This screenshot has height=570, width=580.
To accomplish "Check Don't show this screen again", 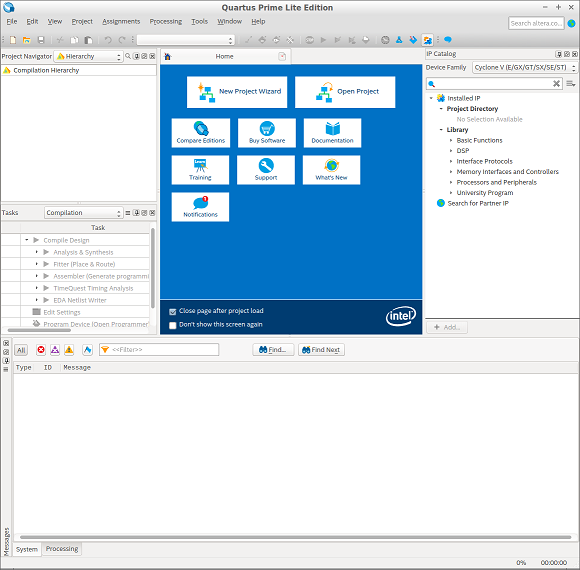I will [172, 325].
